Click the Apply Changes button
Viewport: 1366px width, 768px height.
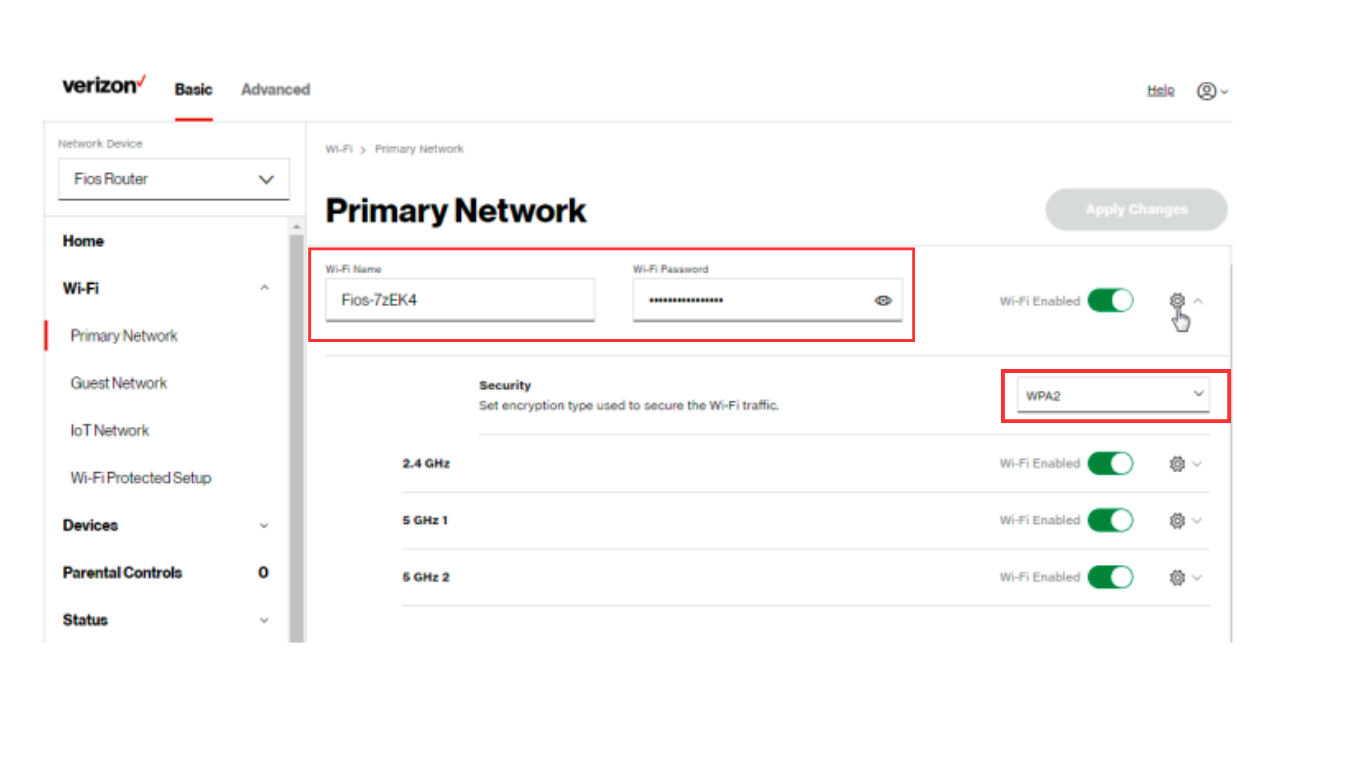(x=1136, y=210)
